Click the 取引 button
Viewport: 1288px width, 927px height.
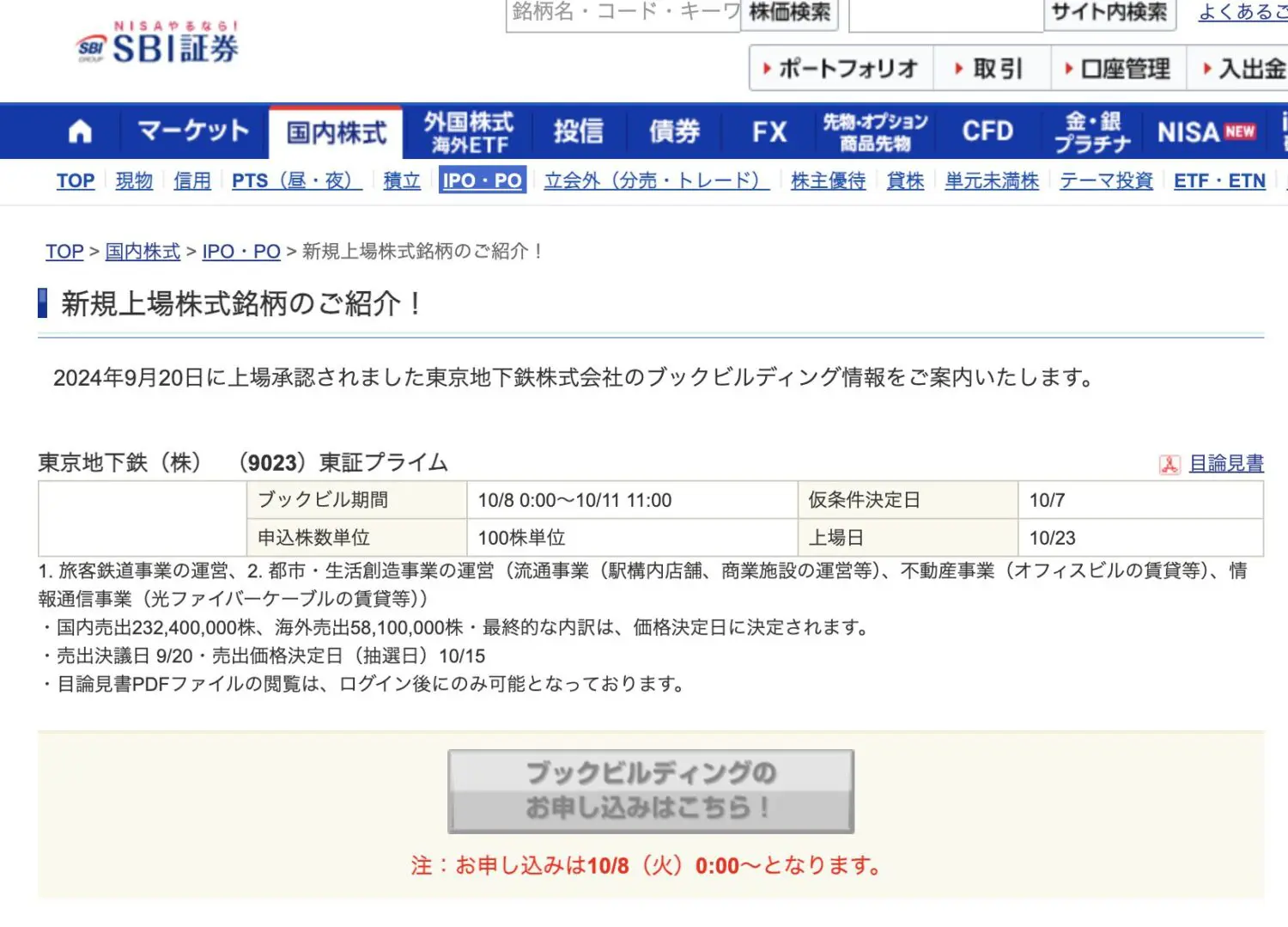point(992,69)
